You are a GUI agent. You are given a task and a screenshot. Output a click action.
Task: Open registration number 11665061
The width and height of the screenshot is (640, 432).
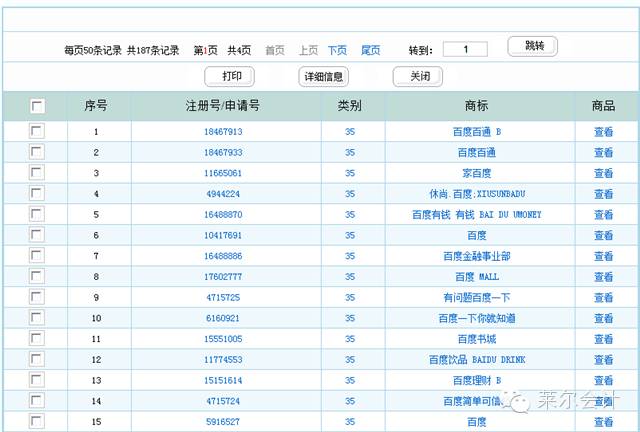(223, 173)
